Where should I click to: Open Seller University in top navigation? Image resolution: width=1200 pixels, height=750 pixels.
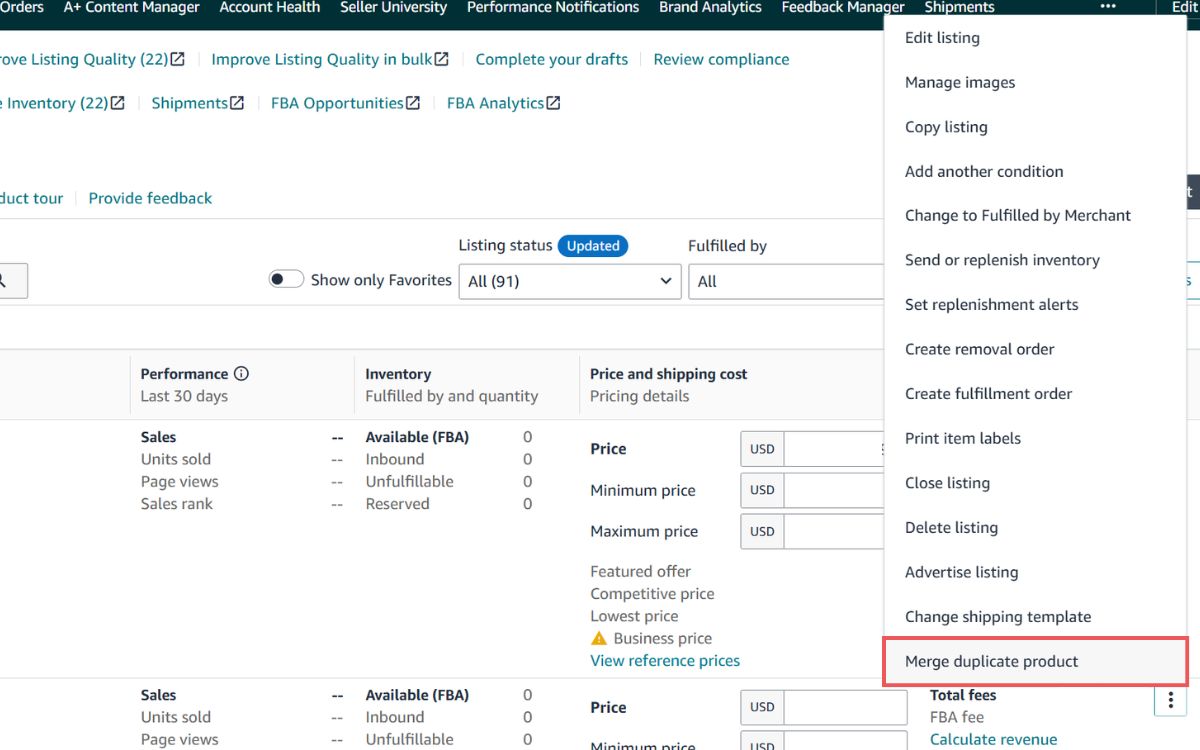click(x=393, y=7)
